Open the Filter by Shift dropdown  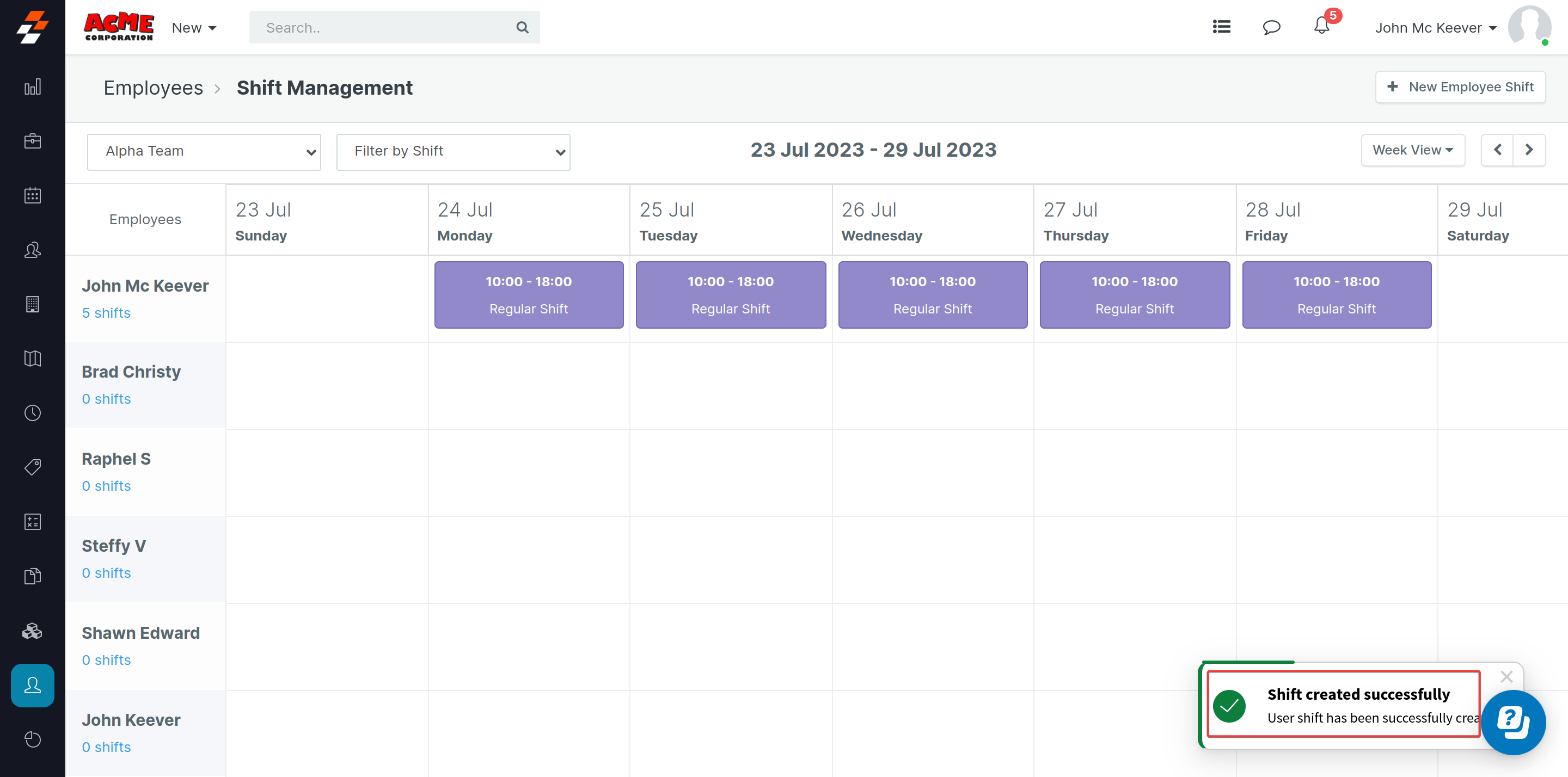point(453,151)
